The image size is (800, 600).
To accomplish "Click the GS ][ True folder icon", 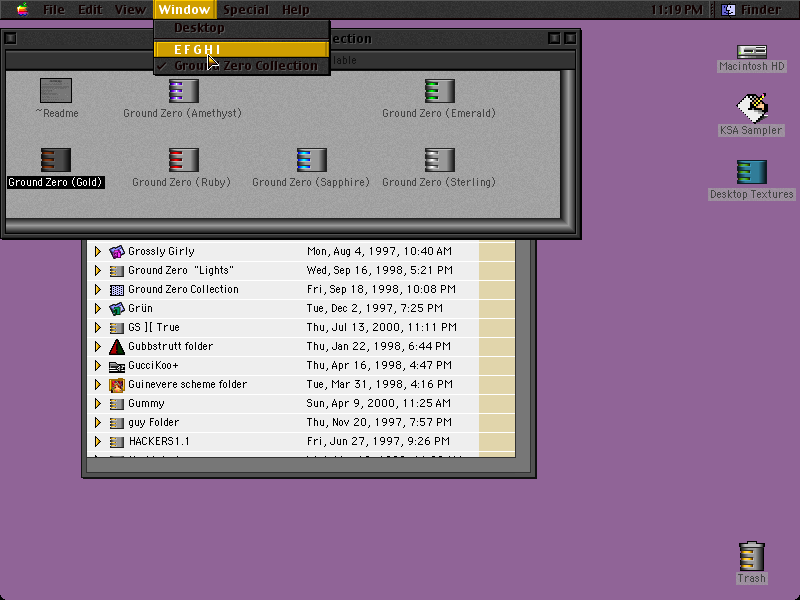I will [x=117, y=328].
